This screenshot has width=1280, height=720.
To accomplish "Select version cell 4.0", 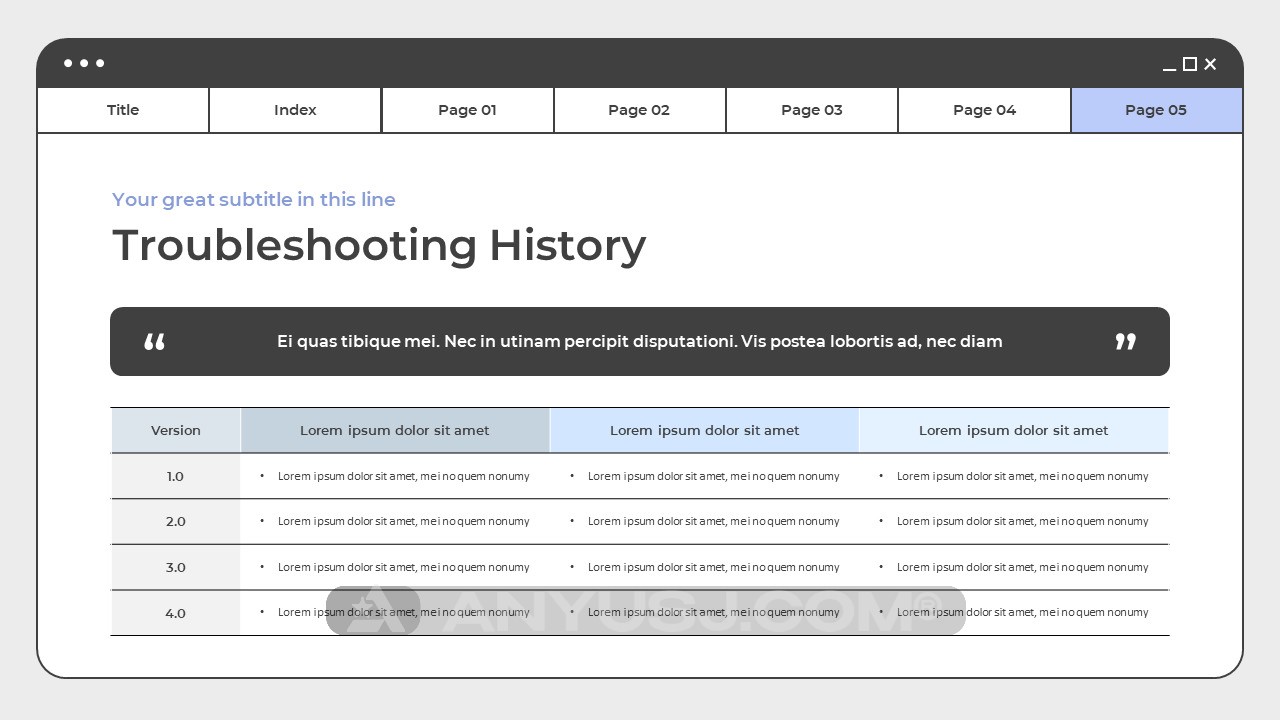I will [175, 613].
